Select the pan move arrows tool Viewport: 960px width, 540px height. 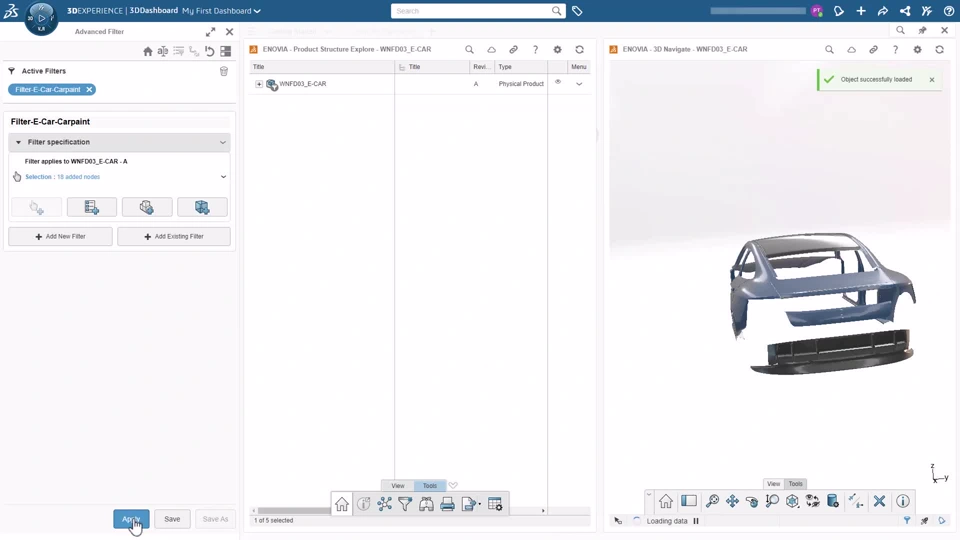(x=732, y=501)
